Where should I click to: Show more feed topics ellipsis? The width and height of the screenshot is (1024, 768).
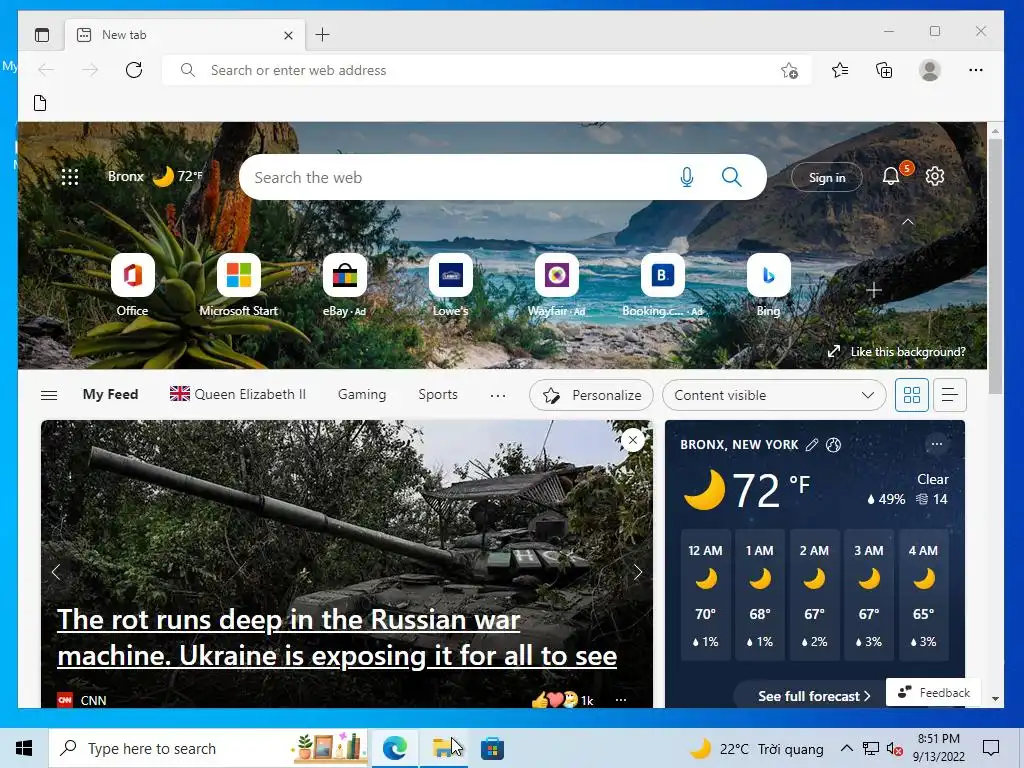(x=498, y=395)
